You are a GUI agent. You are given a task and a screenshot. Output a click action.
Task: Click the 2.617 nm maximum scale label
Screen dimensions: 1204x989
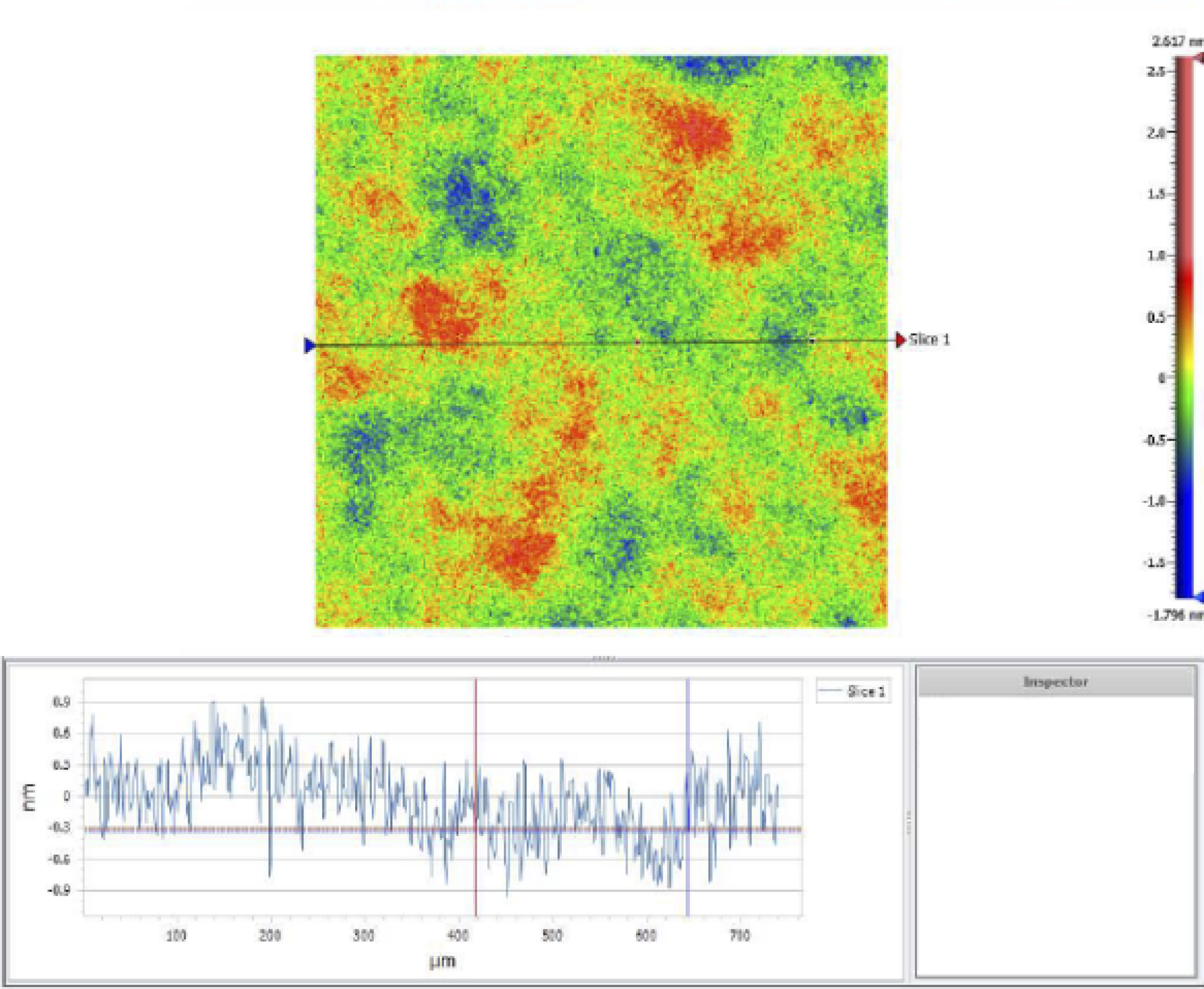(x=1176, y=42)
